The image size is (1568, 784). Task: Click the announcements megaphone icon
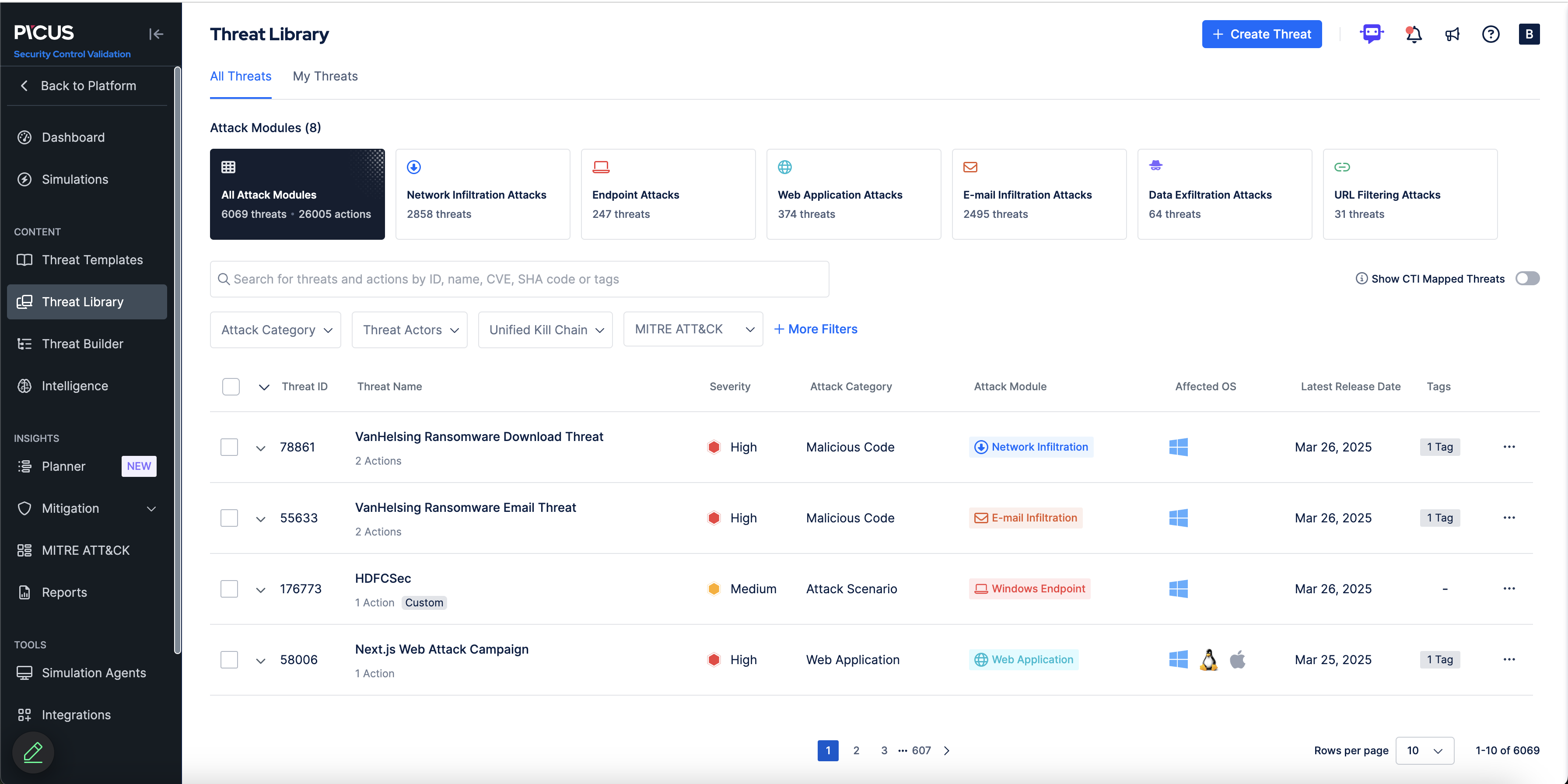click(1452, 34)
